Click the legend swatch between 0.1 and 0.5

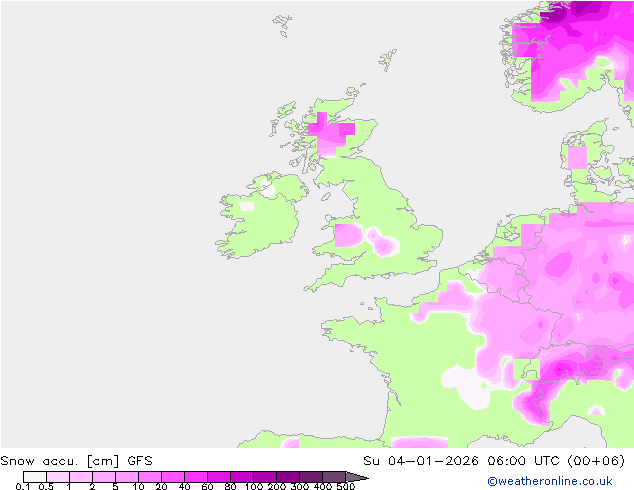pos(35,477)
